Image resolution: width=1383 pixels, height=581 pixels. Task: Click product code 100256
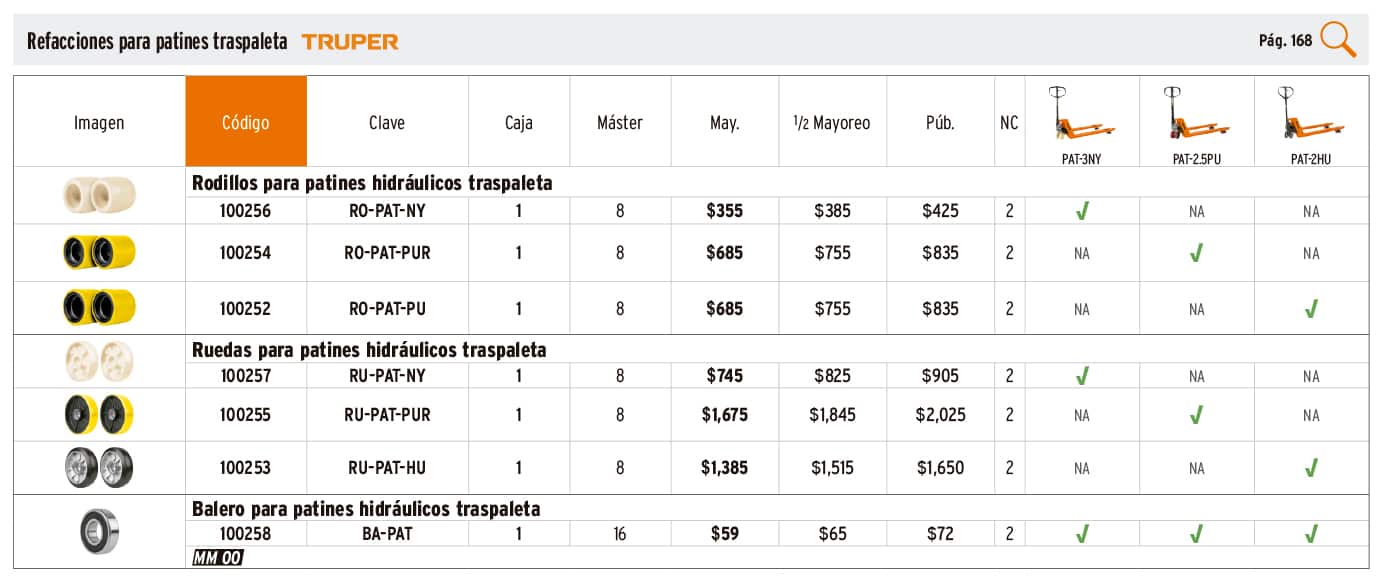[246, 211]
